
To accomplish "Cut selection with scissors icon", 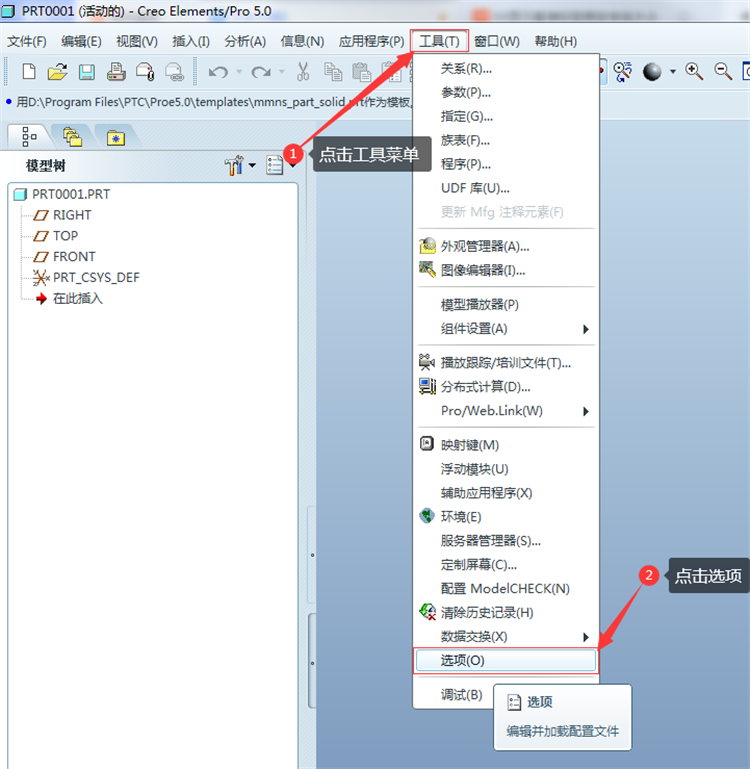I will [x=303, y=72].
